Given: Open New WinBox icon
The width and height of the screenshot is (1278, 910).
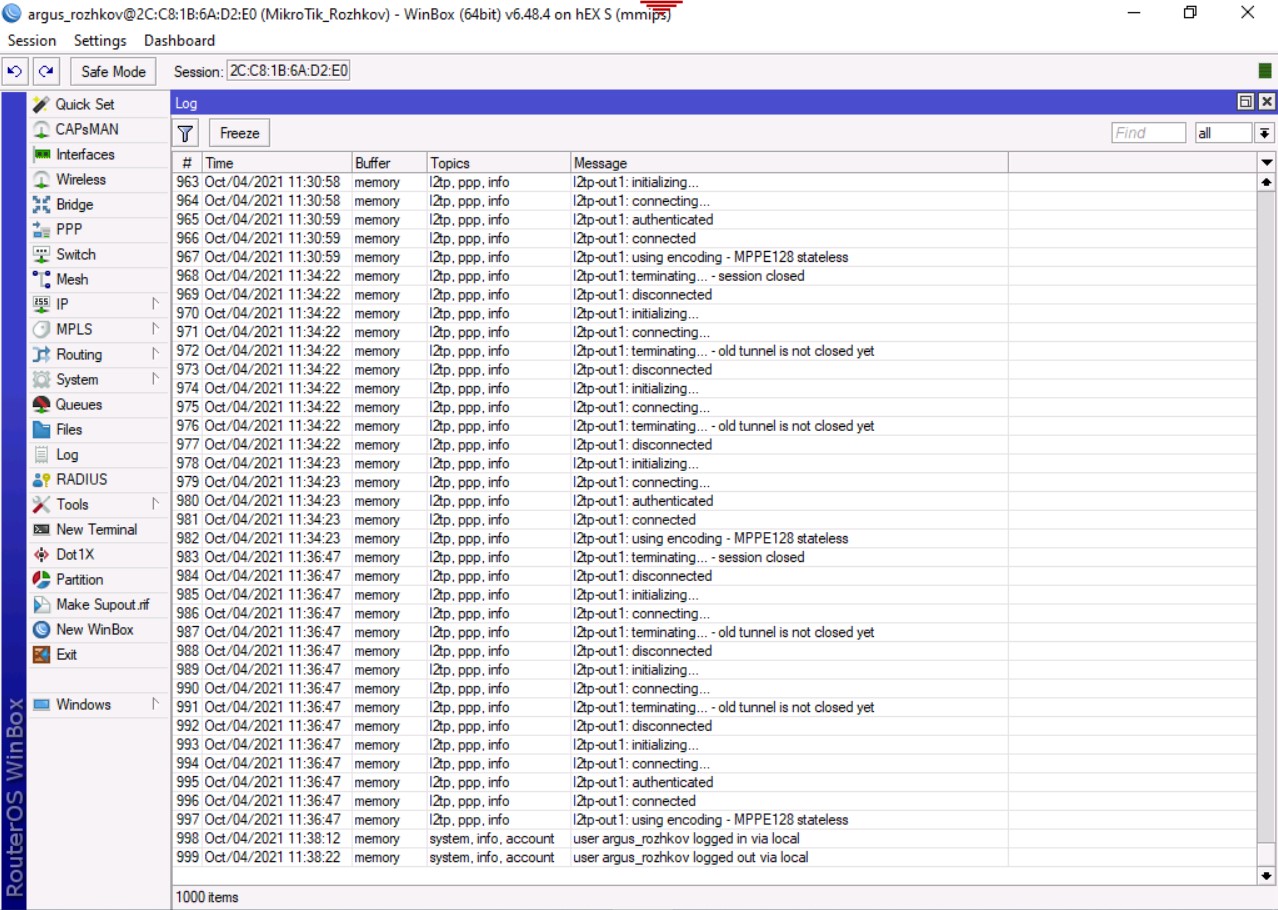Looking at the screenshot, I should tap(41, 629).
